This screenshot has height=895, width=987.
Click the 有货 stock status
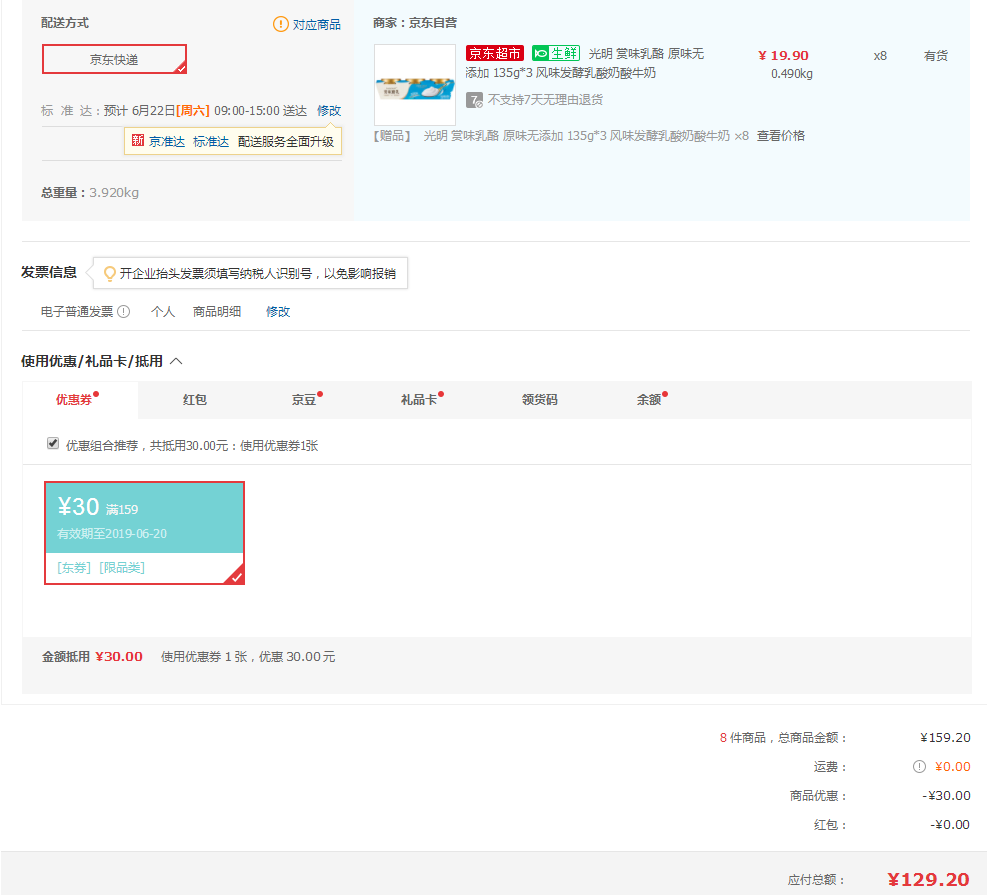935,55
